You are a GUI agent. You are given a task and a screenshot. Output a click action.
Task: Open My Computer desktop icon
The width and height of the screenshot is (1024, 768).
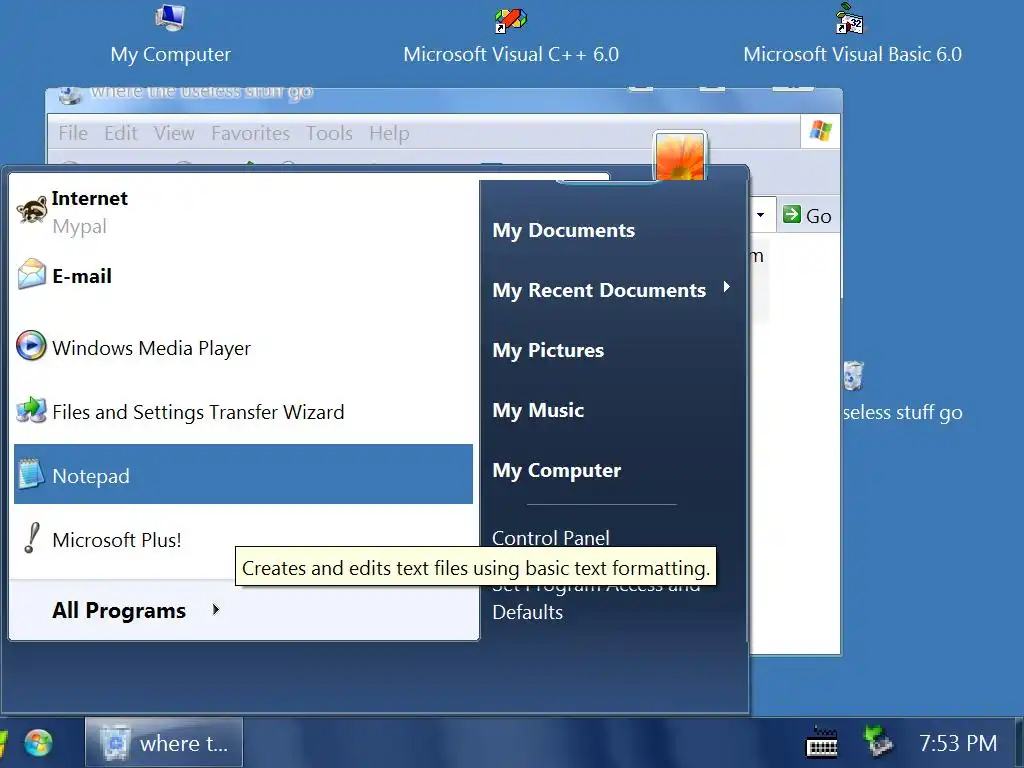[x=170, y=18]
